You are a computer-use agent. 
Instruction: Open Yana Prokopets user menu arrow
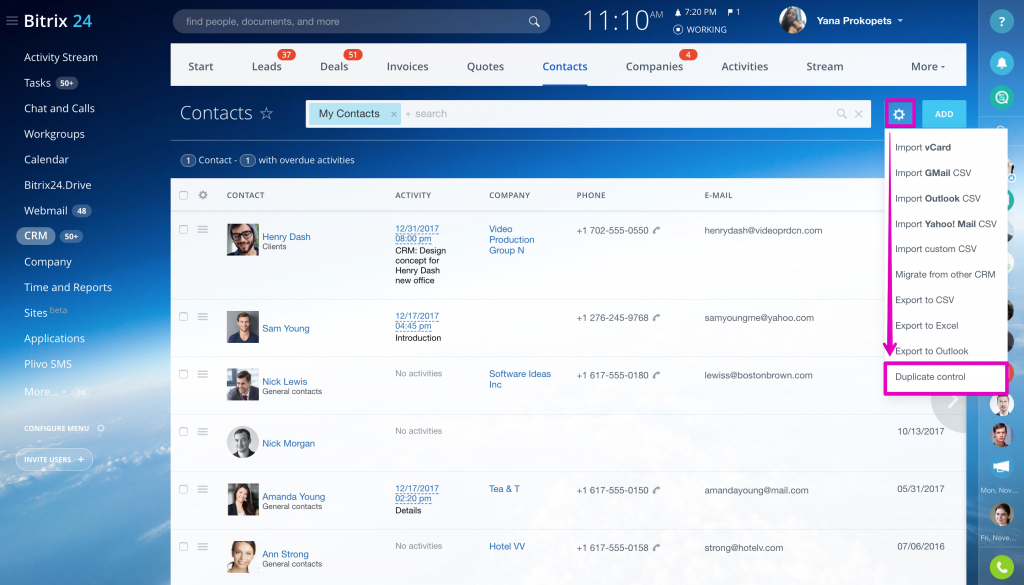[901, 21]
